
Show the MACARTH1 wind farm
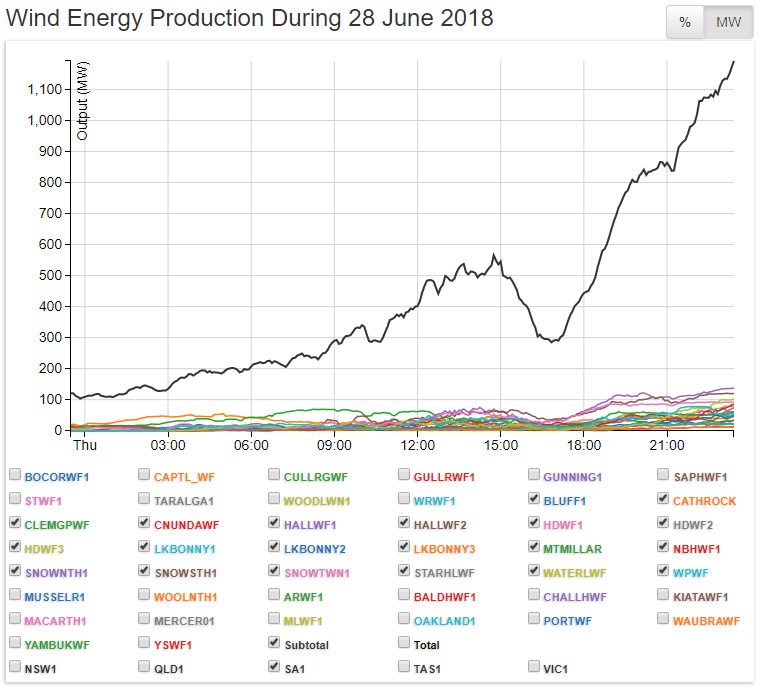click(15, 619)
